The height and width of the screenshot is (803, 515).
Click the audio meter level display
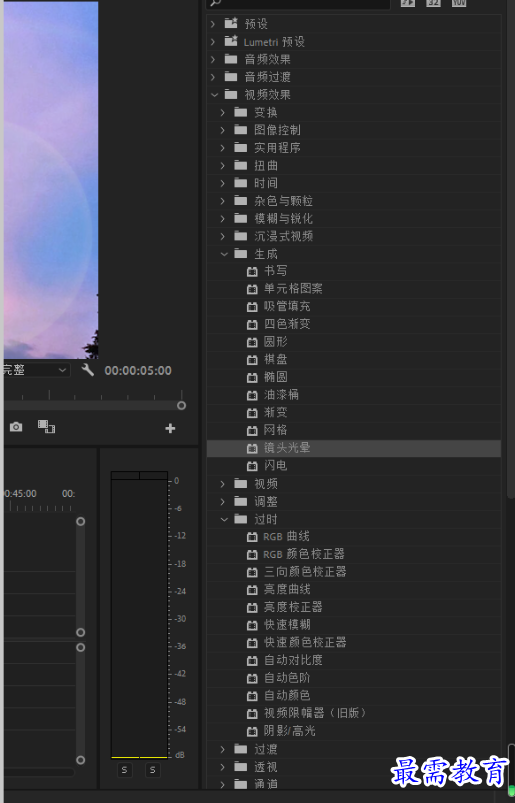click(x=139, y=615)
